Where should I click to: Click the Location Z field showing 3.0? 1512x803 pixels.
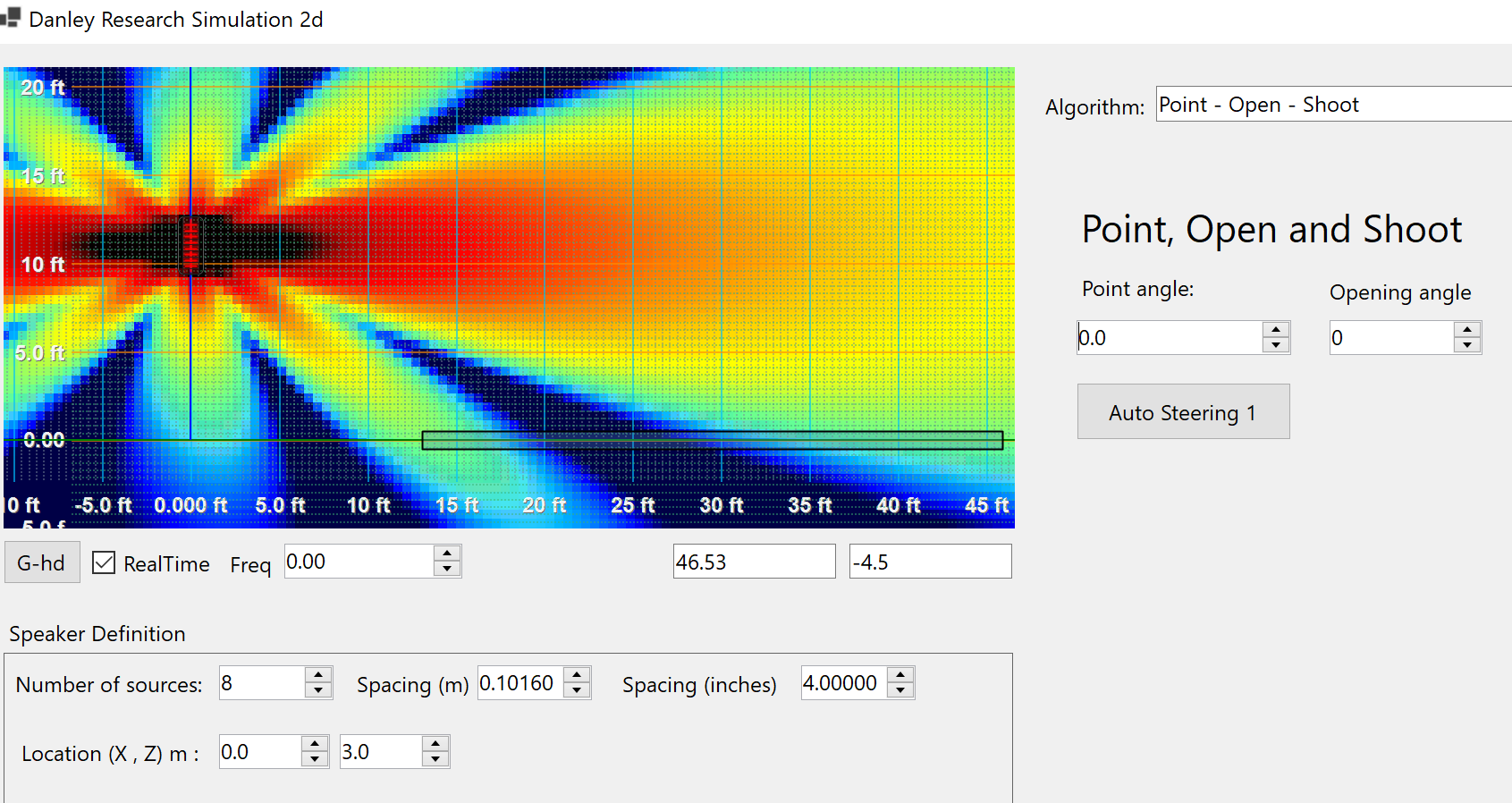point(381,751)
